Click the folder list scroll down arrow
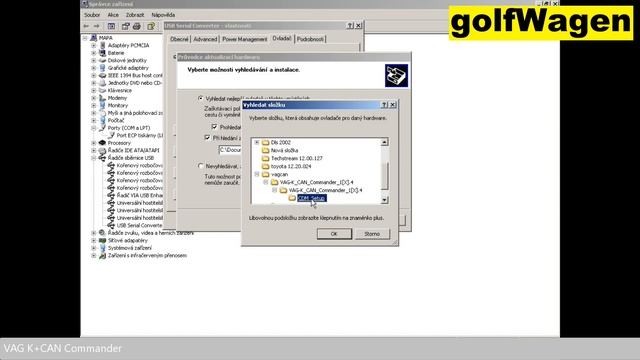The image size is (640, 360). [x=384, y=200]
